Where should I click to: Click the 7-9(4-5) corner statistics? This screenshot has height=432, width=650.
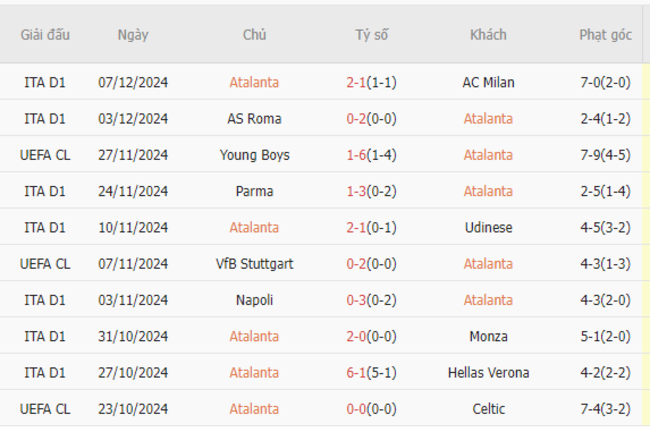tap(605, 155)
